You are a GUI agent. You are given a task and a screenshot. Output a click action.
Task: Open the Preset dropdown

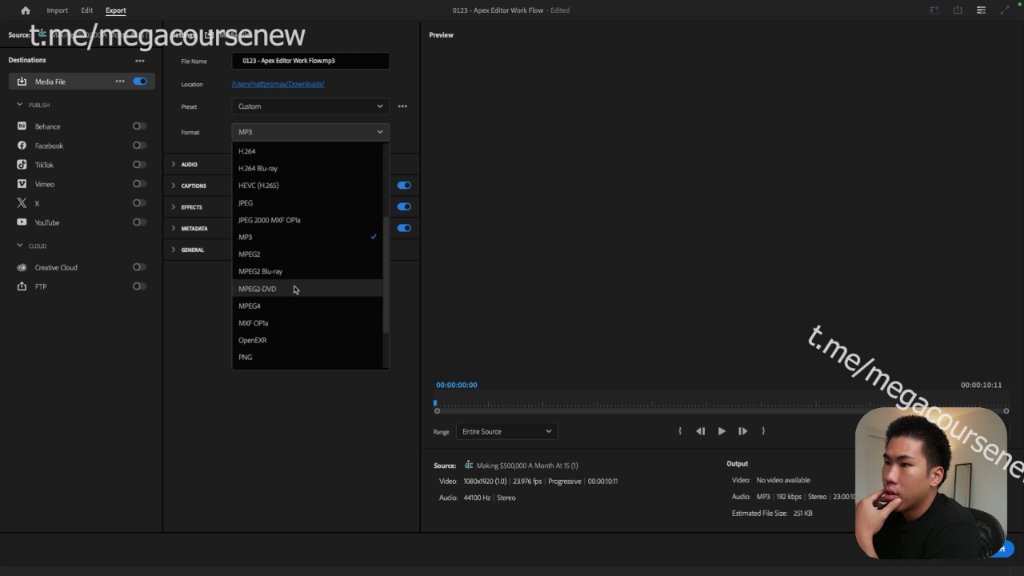click(x=310, y=106)
